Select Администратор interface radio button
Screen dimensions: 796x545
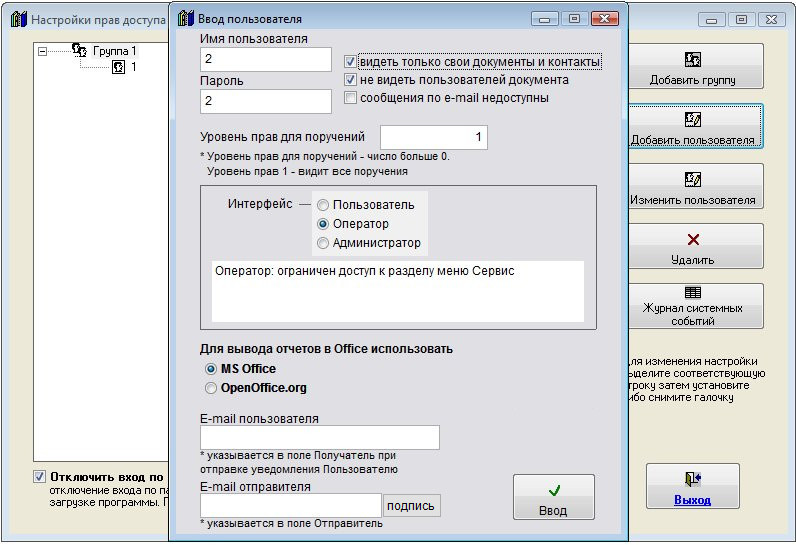(x=323, y=243)
